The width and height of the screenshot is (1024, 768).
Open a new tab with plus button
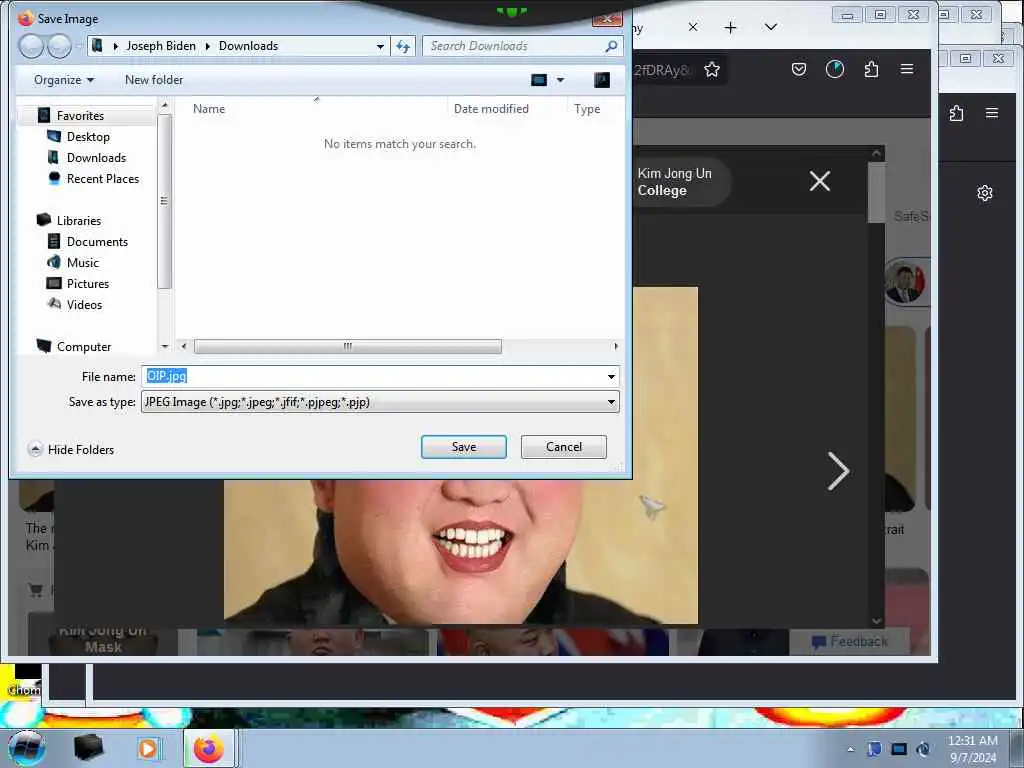point(730,27)
